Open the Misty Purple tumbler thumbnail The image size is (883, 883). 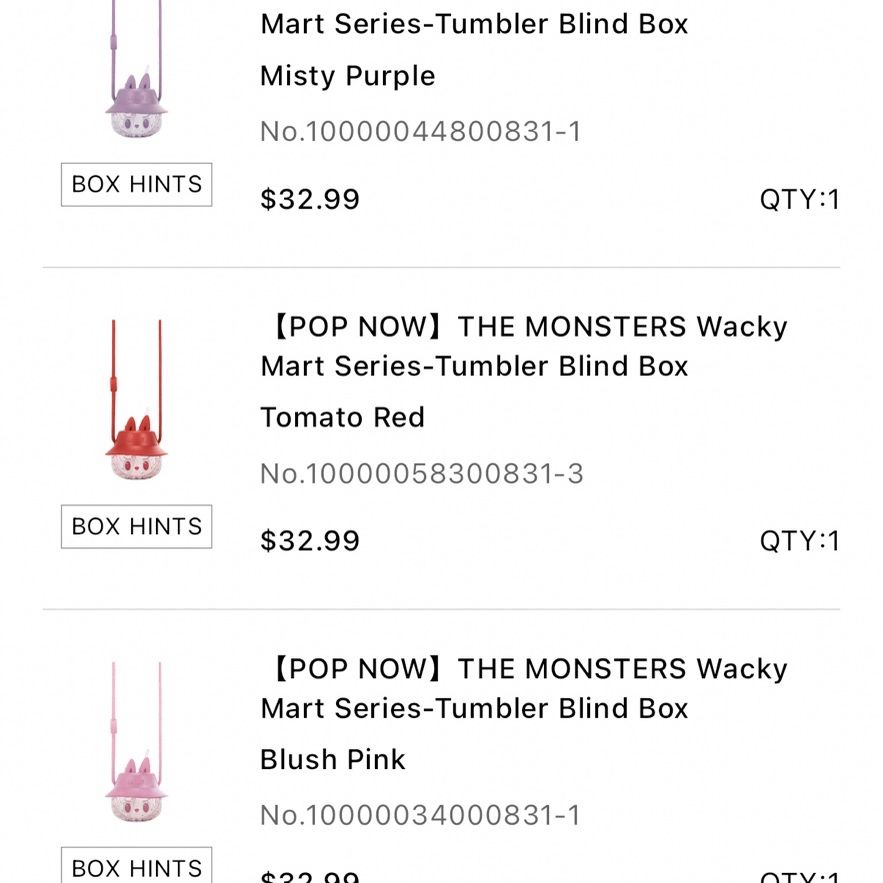click(x=136, y=69)
